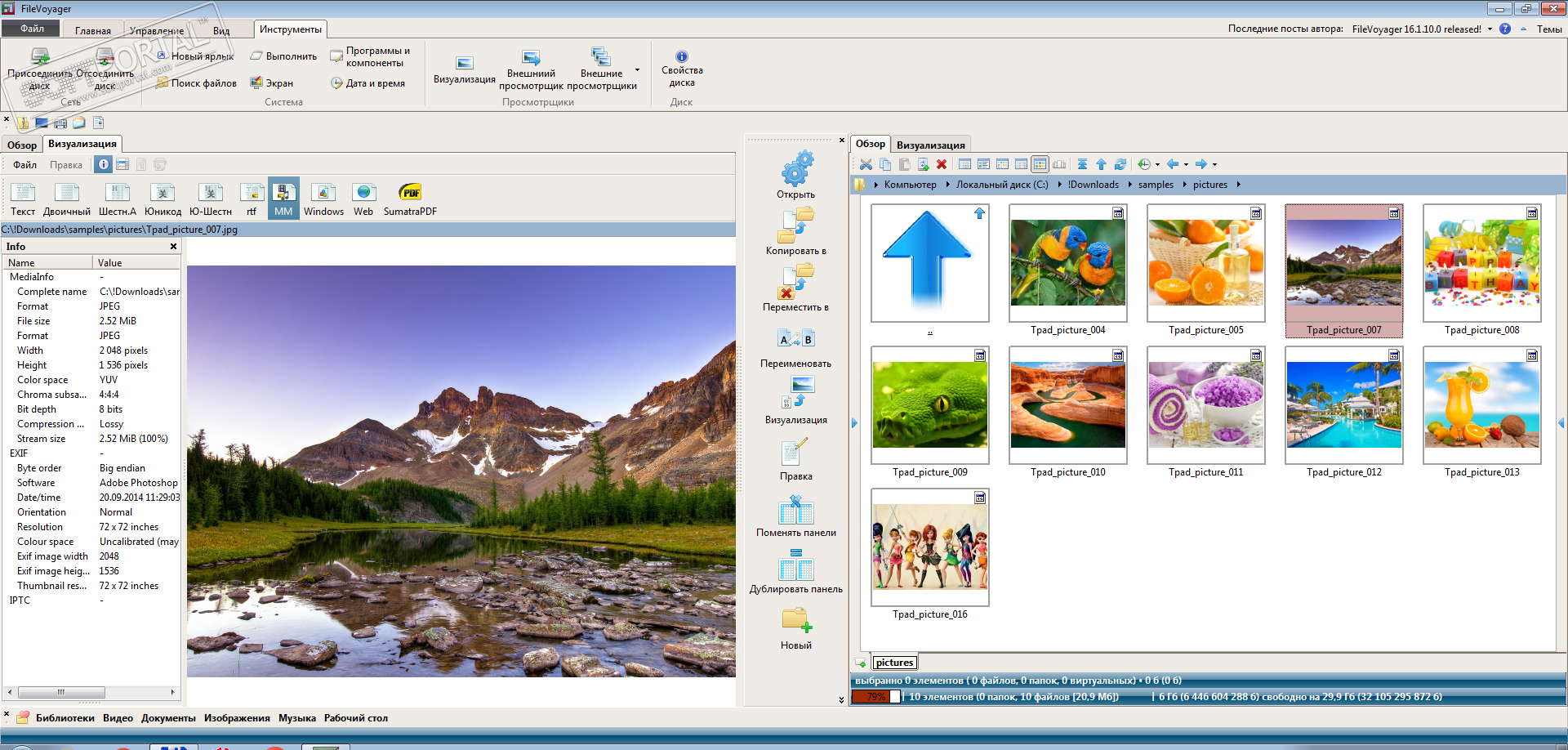Click the Открыть gear icon
This screenshot has width=1568, height=750.
(796, 175)
